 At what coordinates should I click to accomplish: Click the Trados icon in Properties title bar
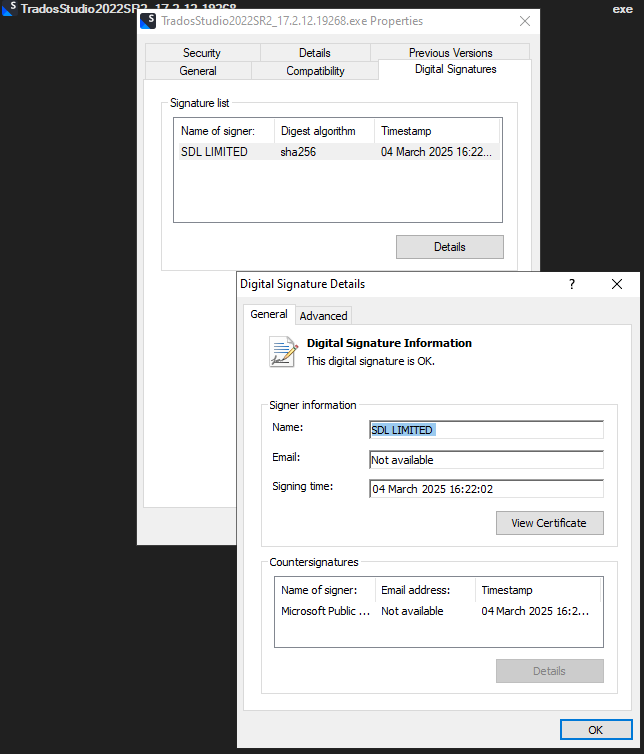(x=148, y=21)
